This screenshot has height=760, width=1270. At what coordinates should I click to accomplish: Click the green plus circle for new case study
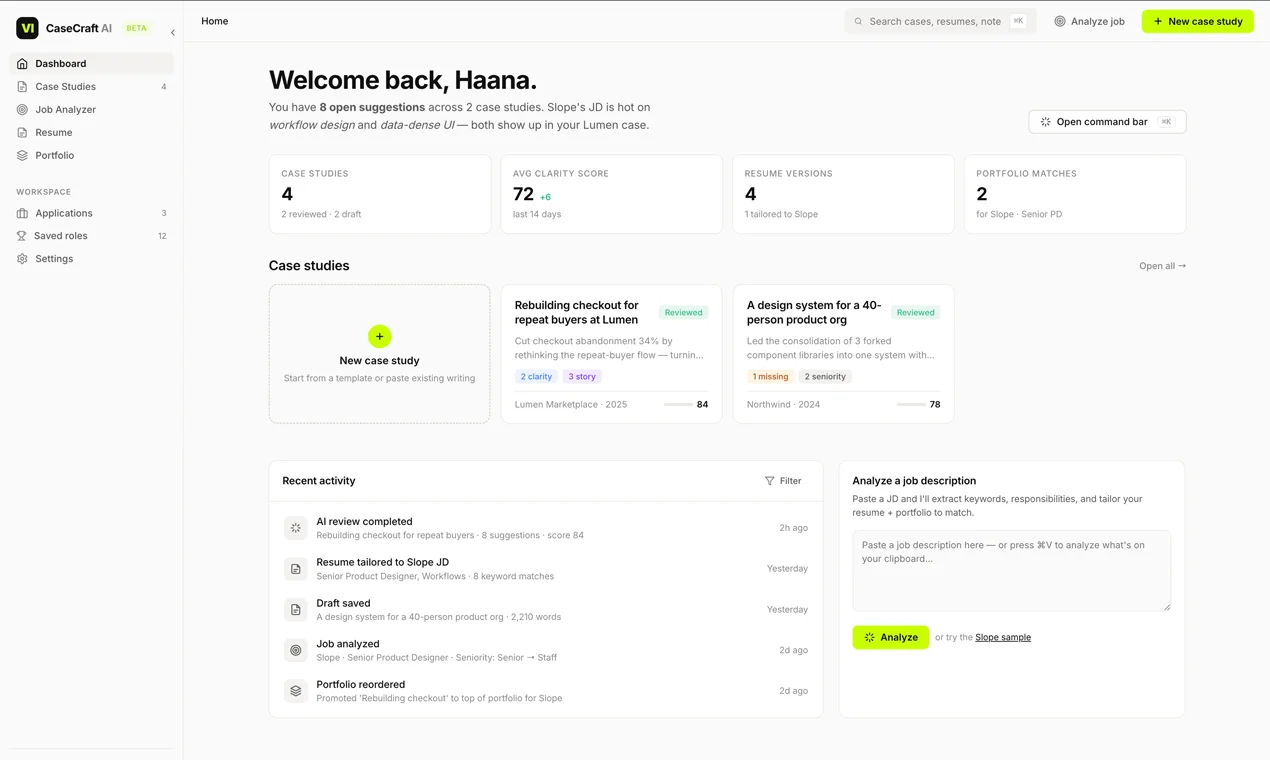pyautogui.click(x=379, y=336)
